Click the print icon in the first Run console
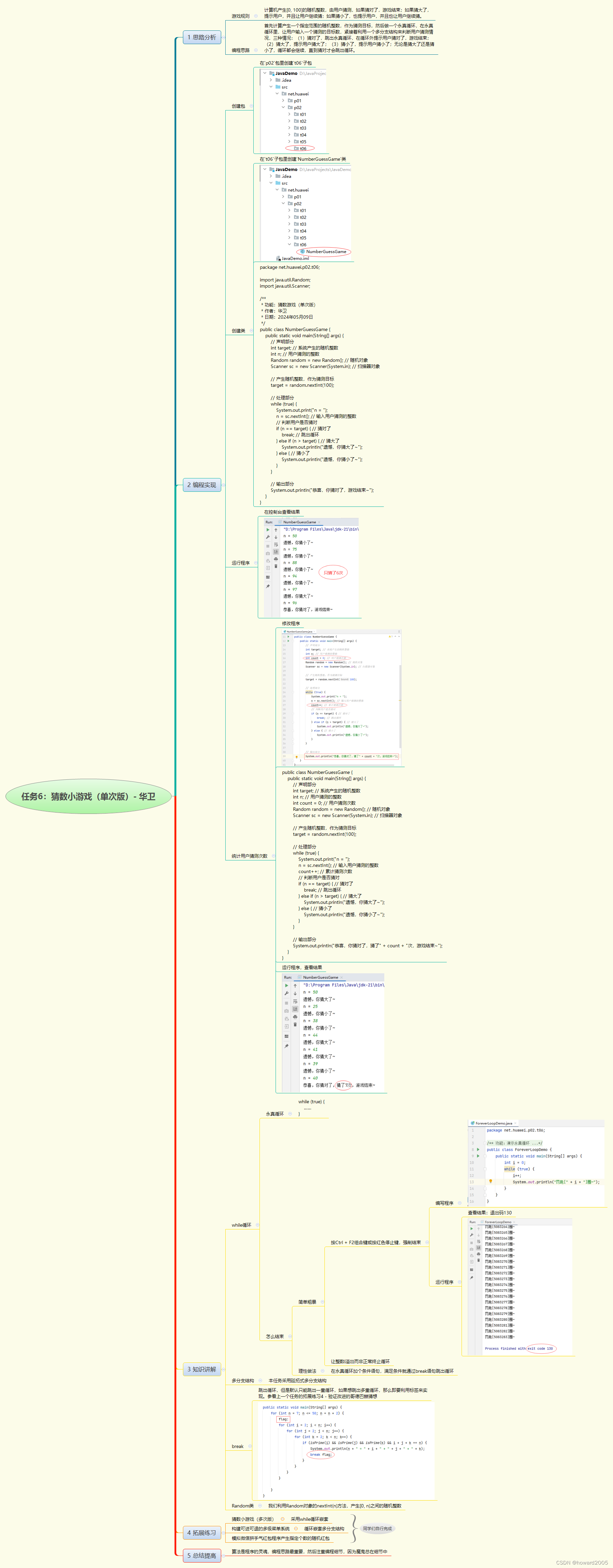Viewport: 613px width, 1568px height. (x=276, y=559)
